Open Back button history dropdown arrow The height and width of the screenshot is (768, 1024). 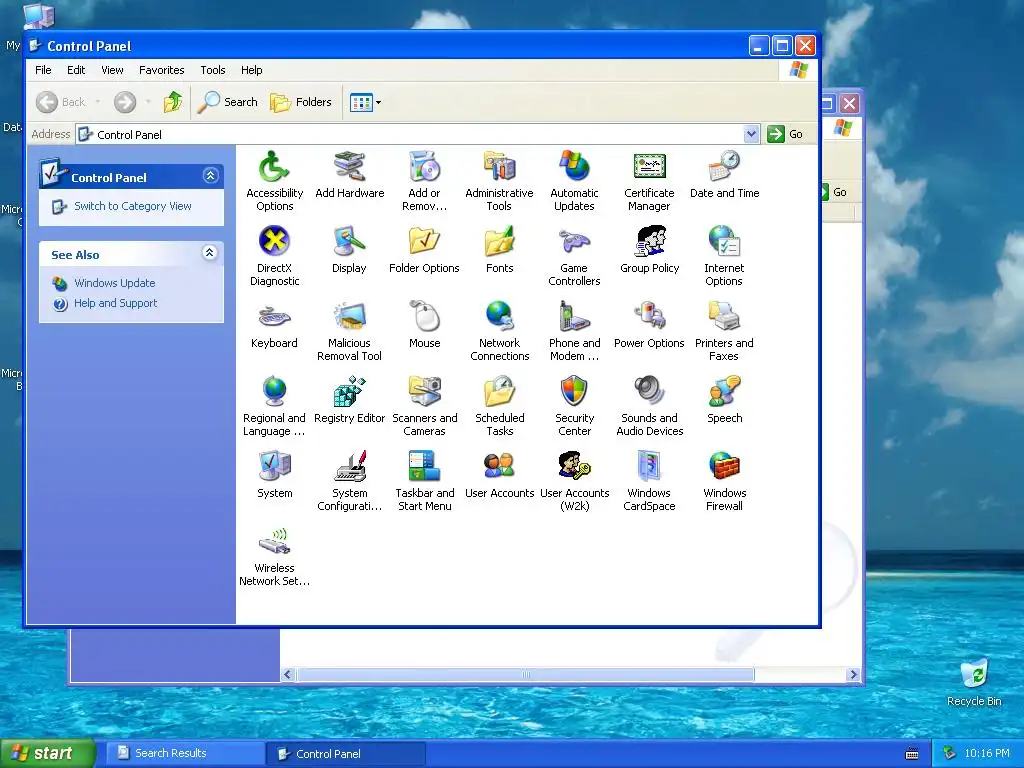98,102
